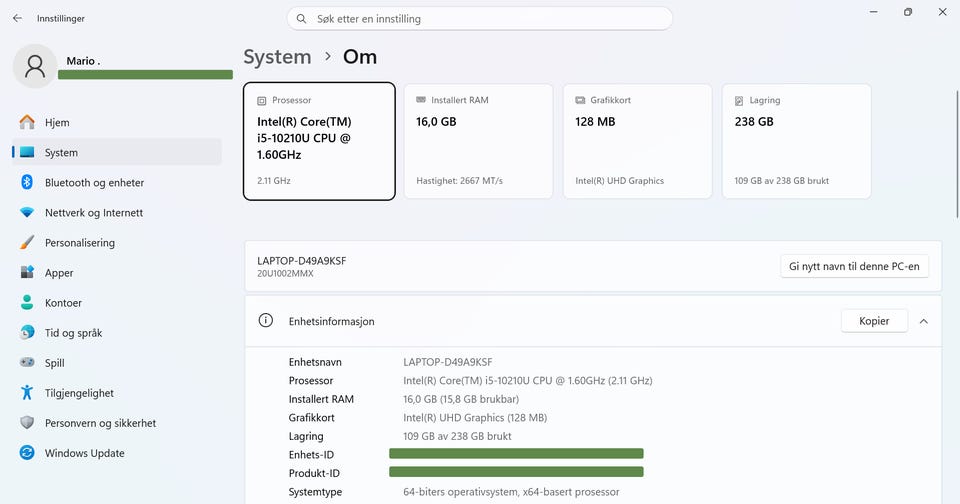The width and height of the screenshot is (960, 504).
Task: Select text 64-biters operativsystem, x64-basert prosessor
Action: coord(511,492)
